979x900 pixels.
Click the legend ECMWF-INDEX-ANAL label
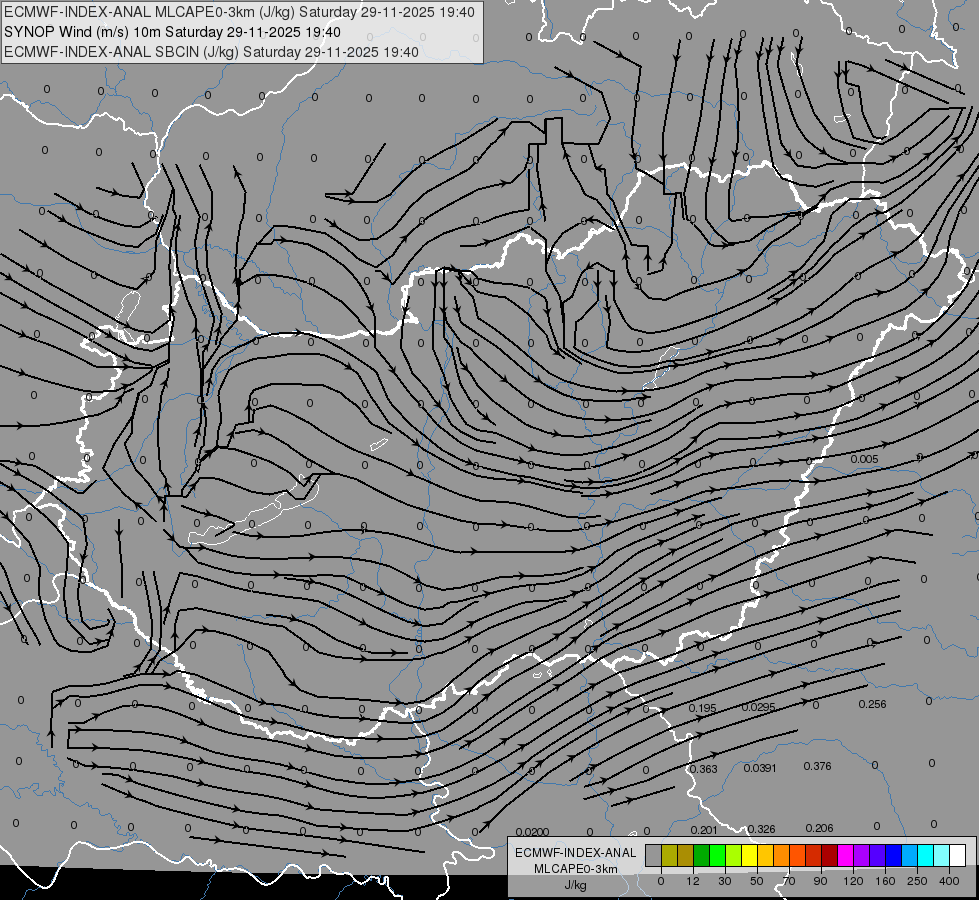click(576, 853)
